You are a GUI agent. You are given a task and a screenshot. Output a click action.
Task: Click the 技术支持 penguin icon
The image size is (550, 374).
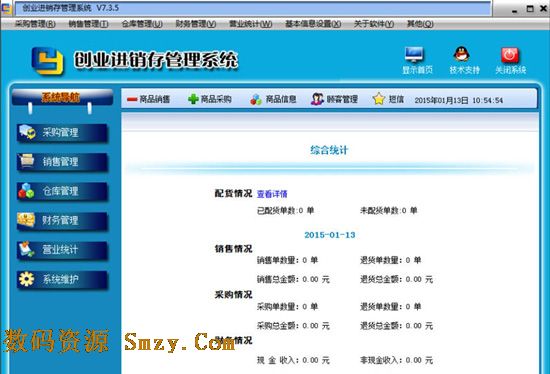click(x=462, y=54)
